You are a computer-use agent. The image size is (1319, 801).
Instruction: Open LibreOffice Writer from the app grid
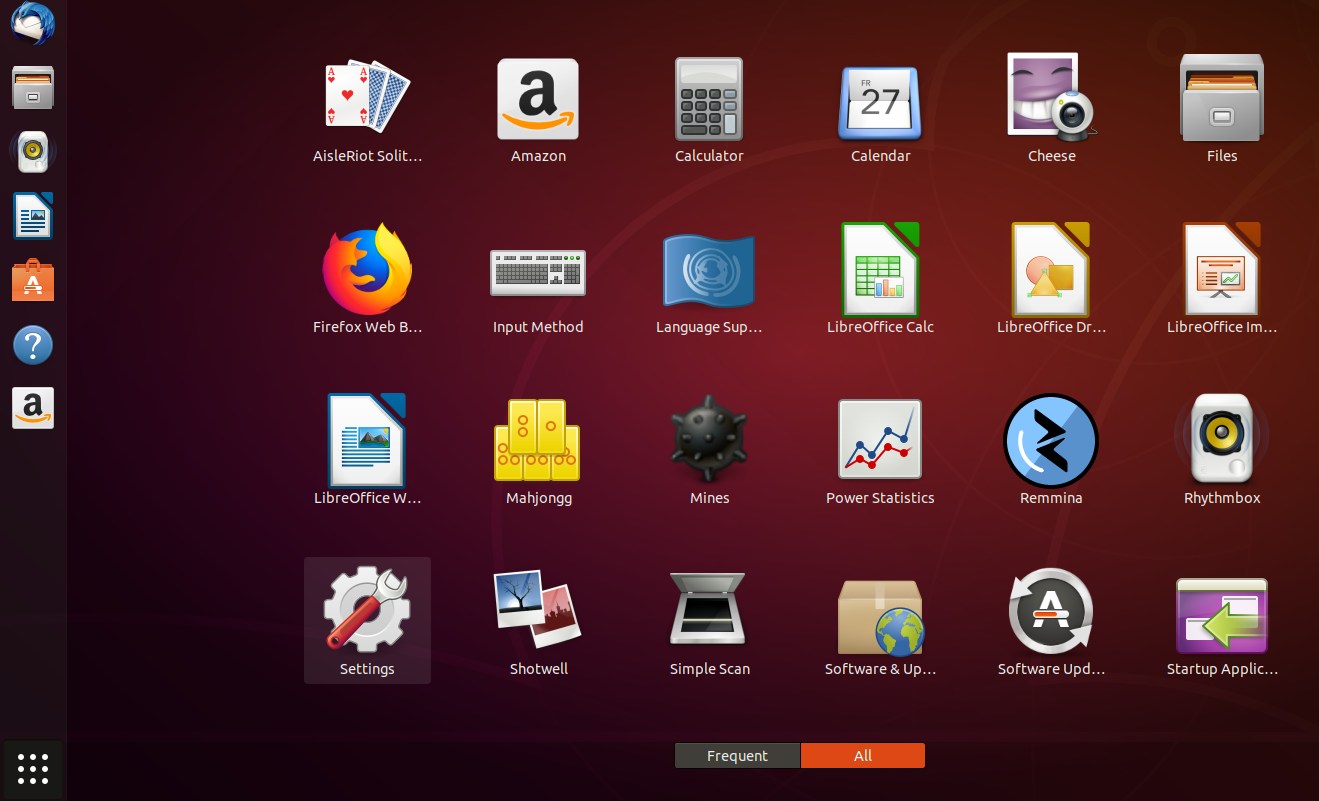click(367, 450)
